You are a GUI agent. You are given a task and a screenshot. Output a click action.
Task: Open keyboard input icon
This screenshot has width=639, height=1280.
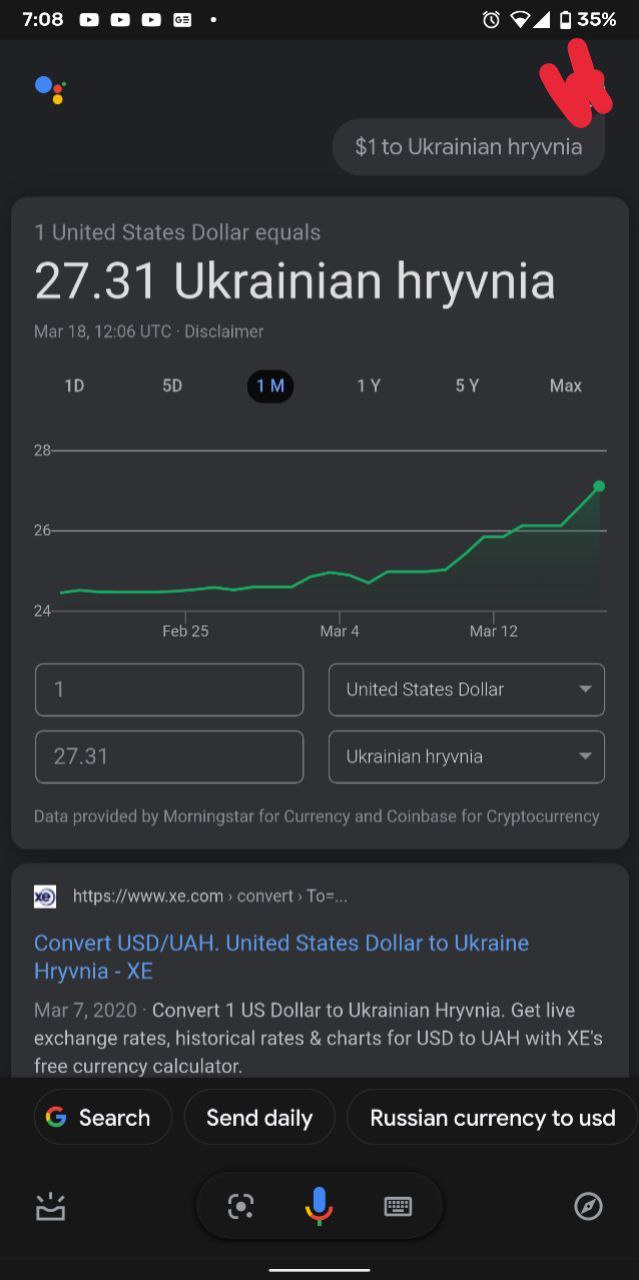point(398,1207)
